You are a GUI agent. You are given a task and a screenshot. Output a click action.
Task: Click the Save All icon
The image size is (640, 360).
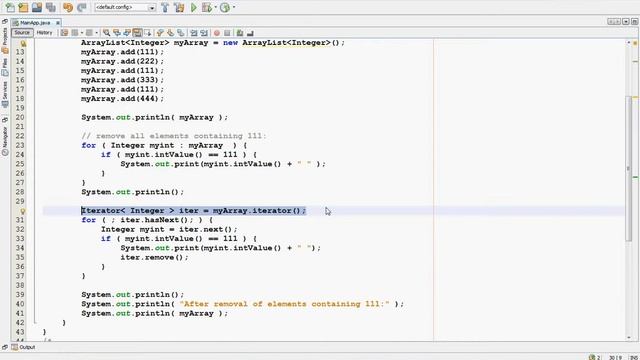pos(51,7)
